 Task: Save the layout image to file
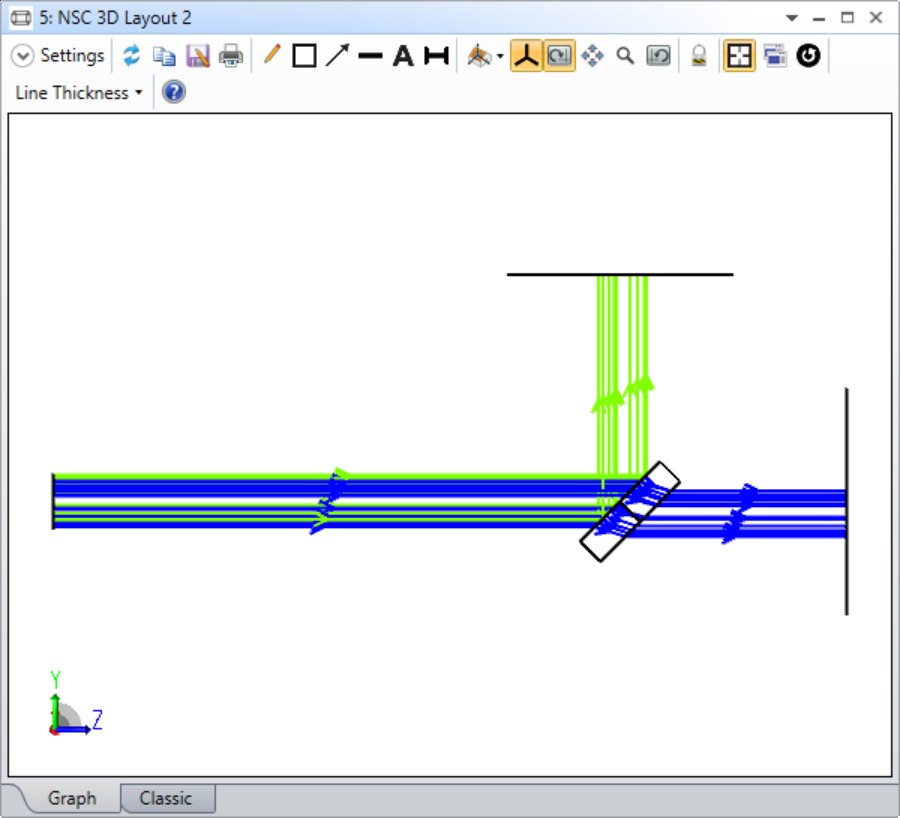198,56
